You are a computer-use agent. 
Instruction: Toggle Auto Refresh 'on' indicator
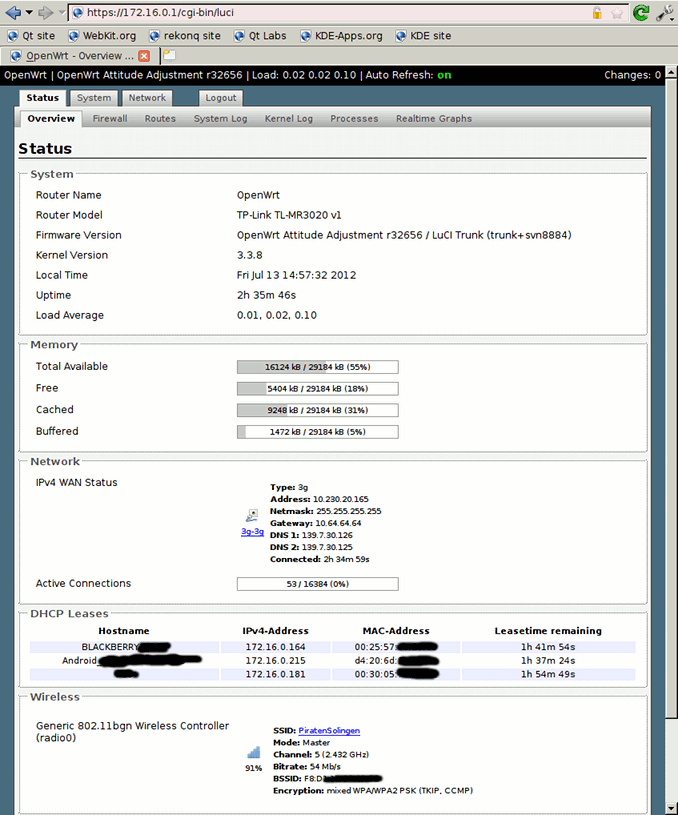(444, 75)
